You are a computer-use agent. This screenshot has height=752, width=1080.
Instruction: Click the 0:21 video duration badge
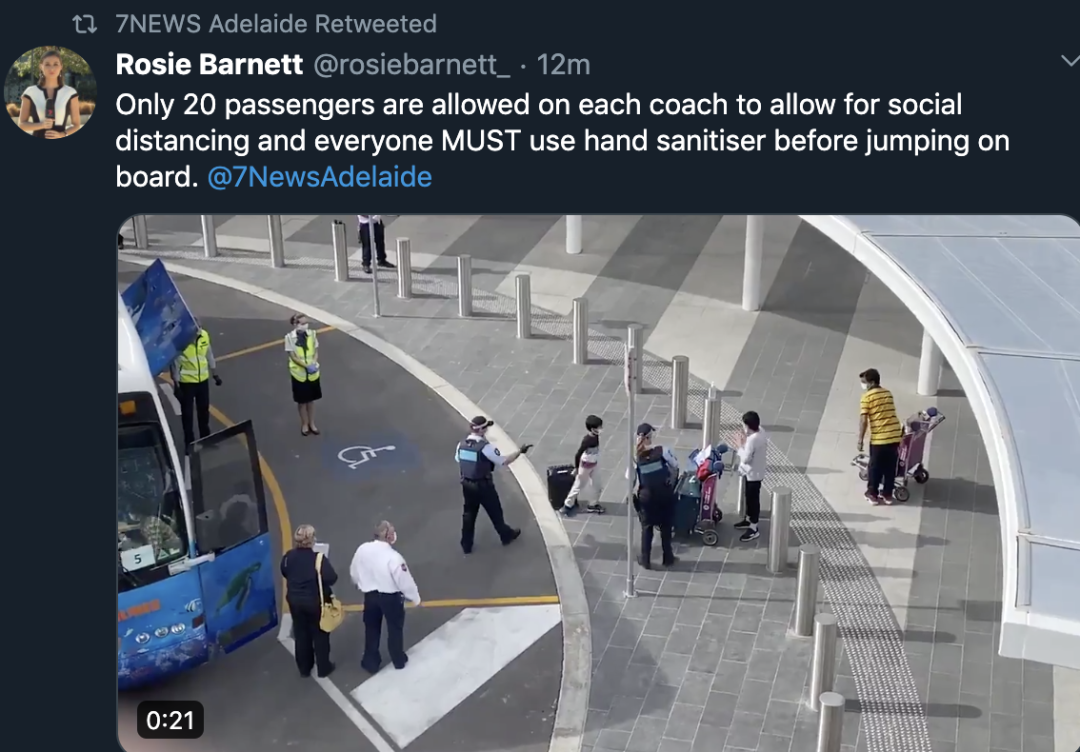pyautogui.click(x=170, y=720)
